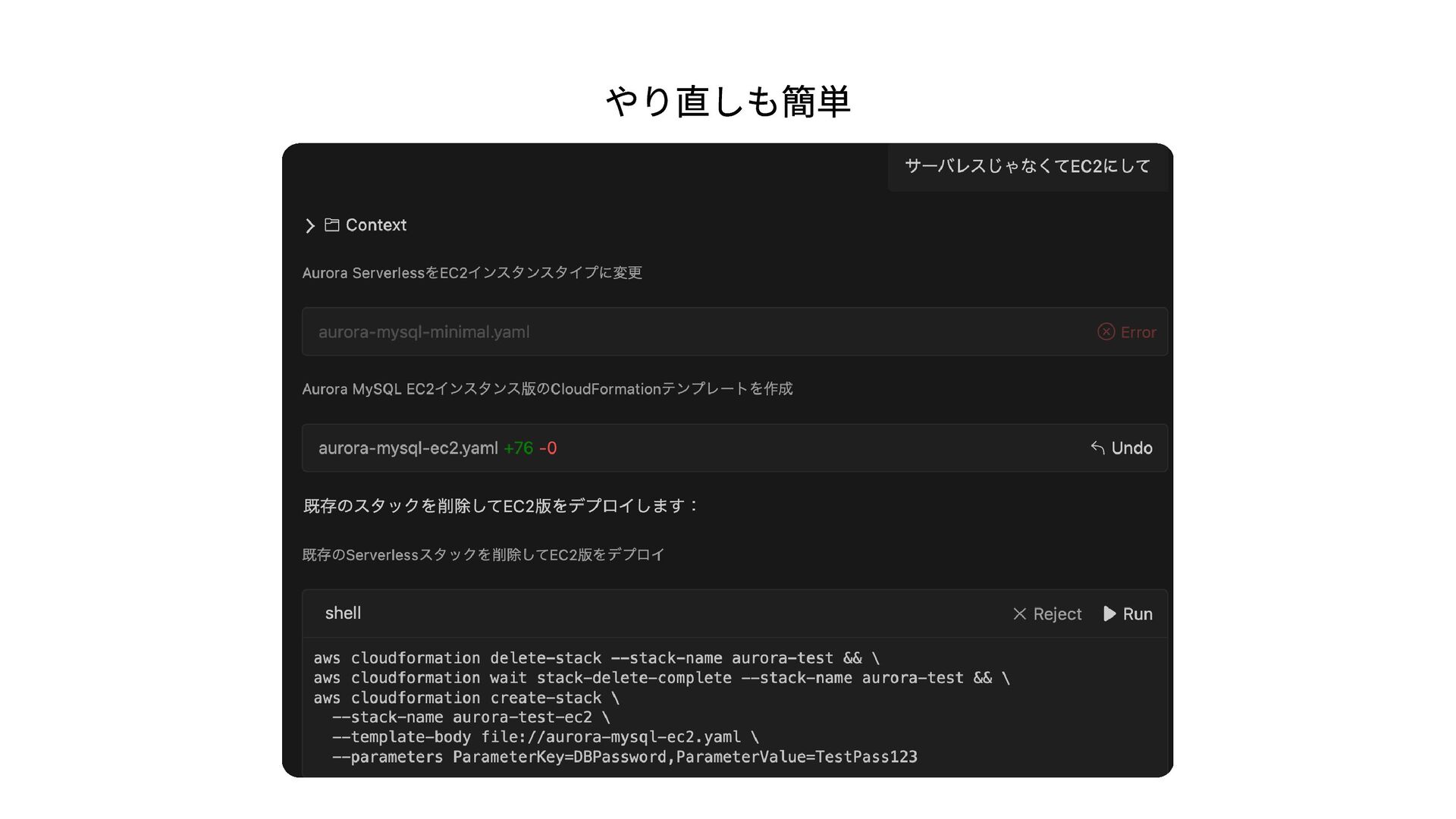Click the Context label text
This screenshot has width=1456, height=819.
[x=375, y=225]
